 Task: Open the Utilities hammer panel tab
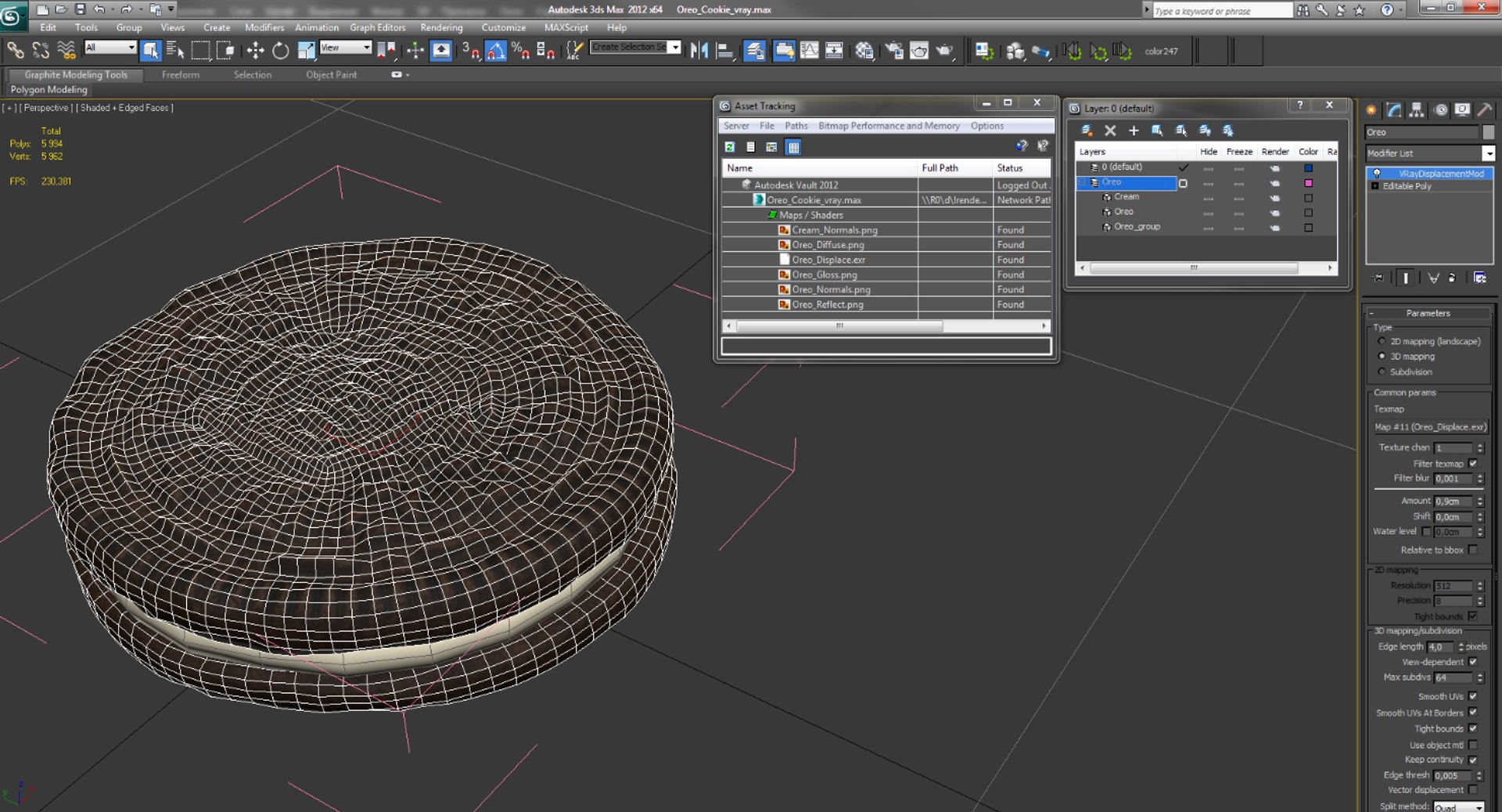point(1484,110)
